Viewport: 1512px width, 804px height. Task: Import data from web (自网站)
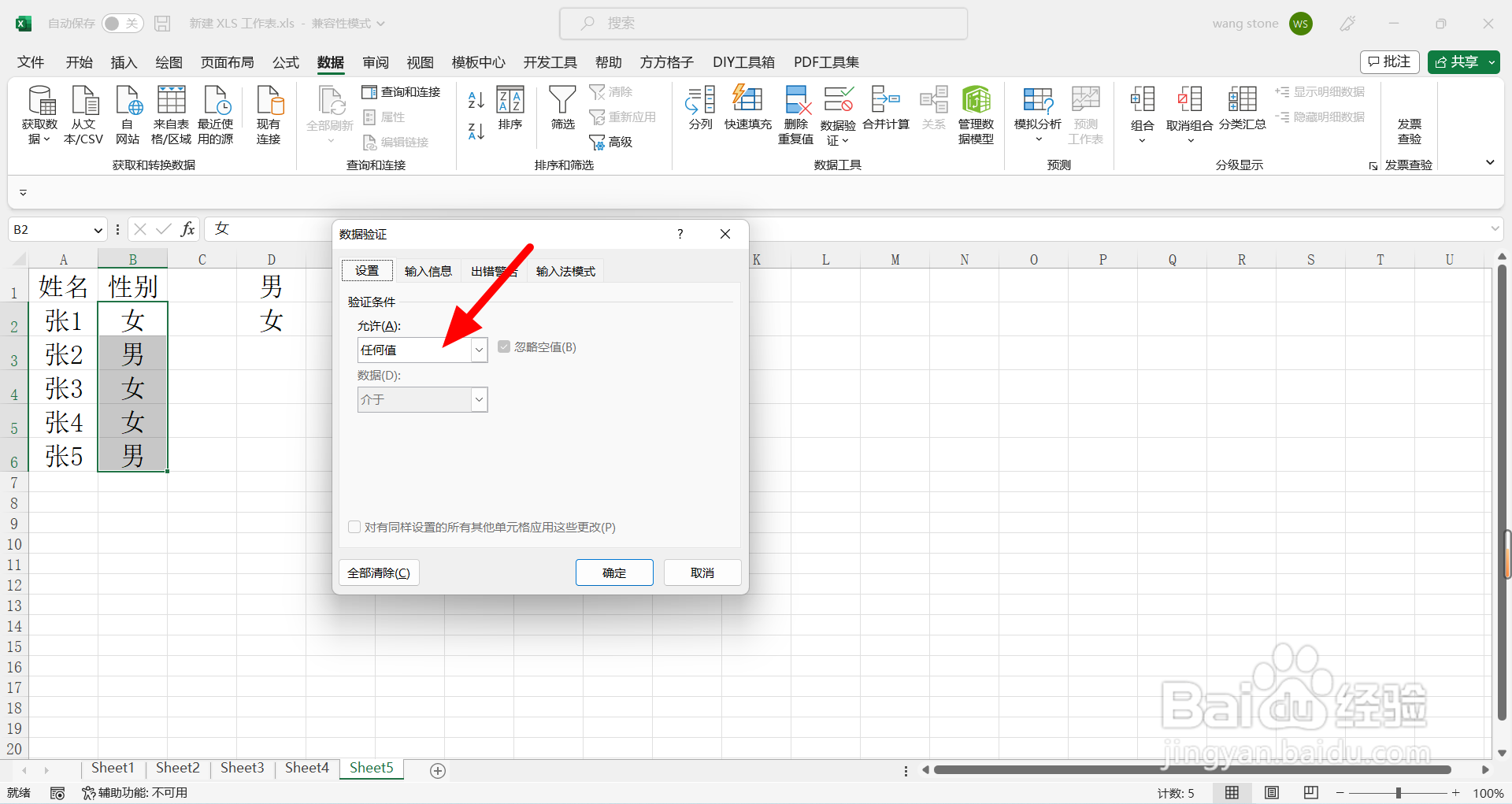[128, 115]
